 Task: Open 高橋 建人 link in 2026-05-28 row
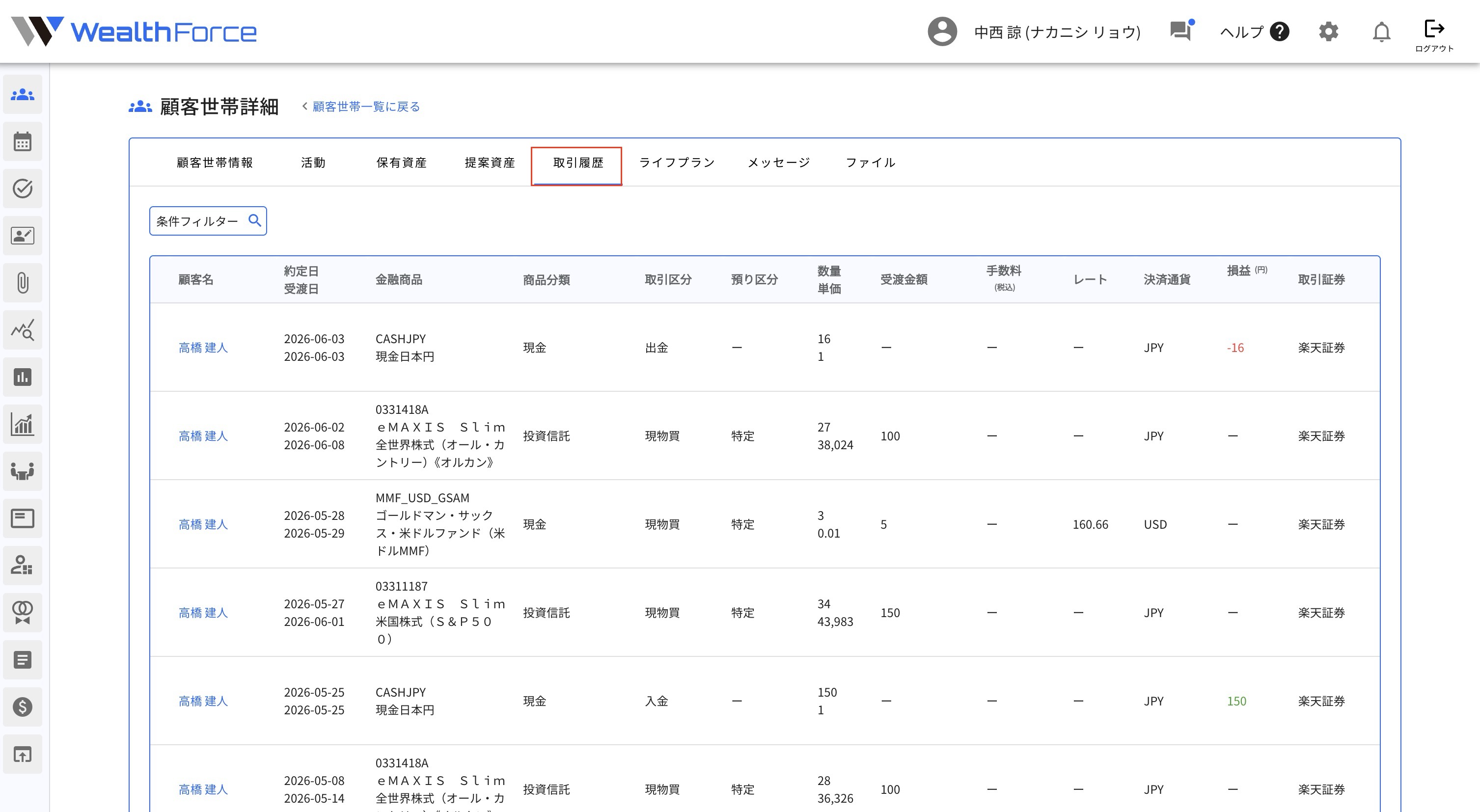pyautogui.click(x=203, y=524)
